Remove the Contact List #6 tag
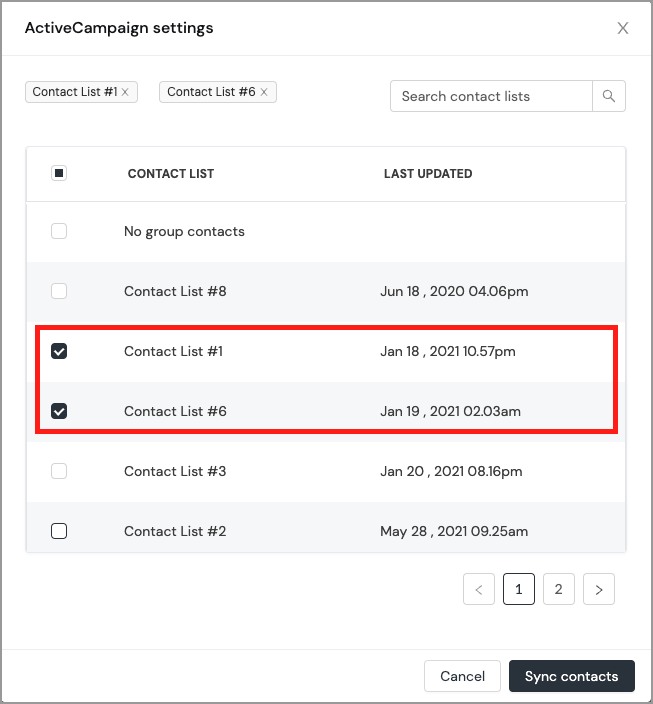 pyautogui.click(x=264, y=92)
